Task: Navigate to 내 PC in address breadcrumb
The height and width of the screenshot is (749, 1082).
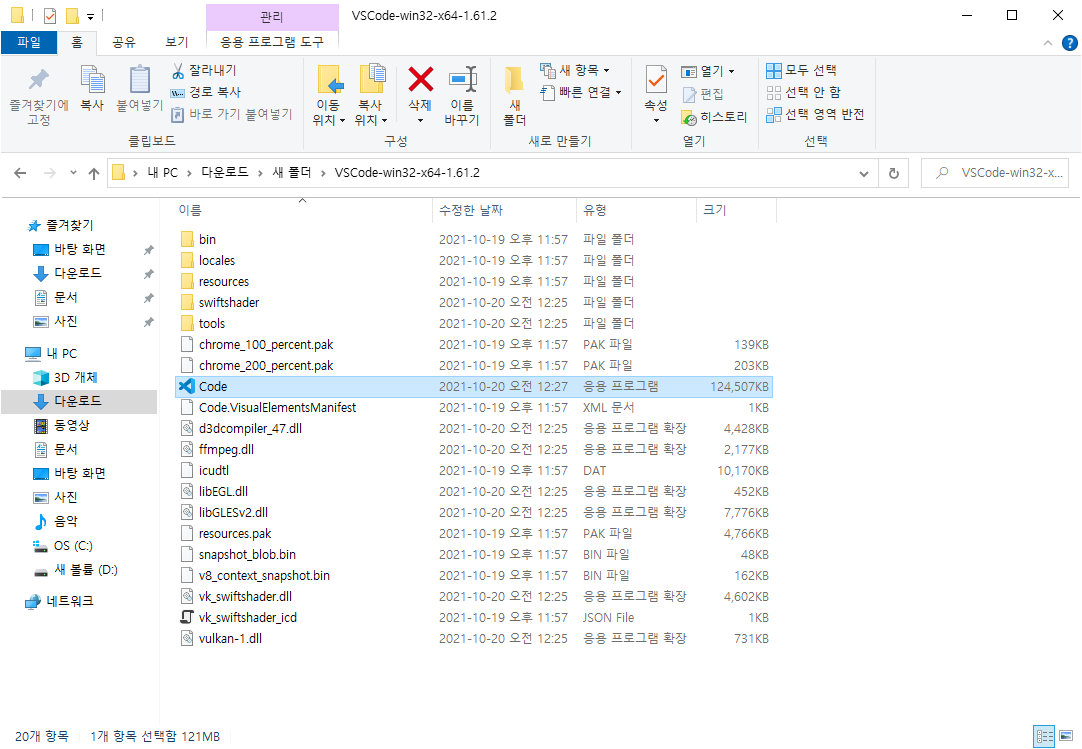Action: [162, 172]
